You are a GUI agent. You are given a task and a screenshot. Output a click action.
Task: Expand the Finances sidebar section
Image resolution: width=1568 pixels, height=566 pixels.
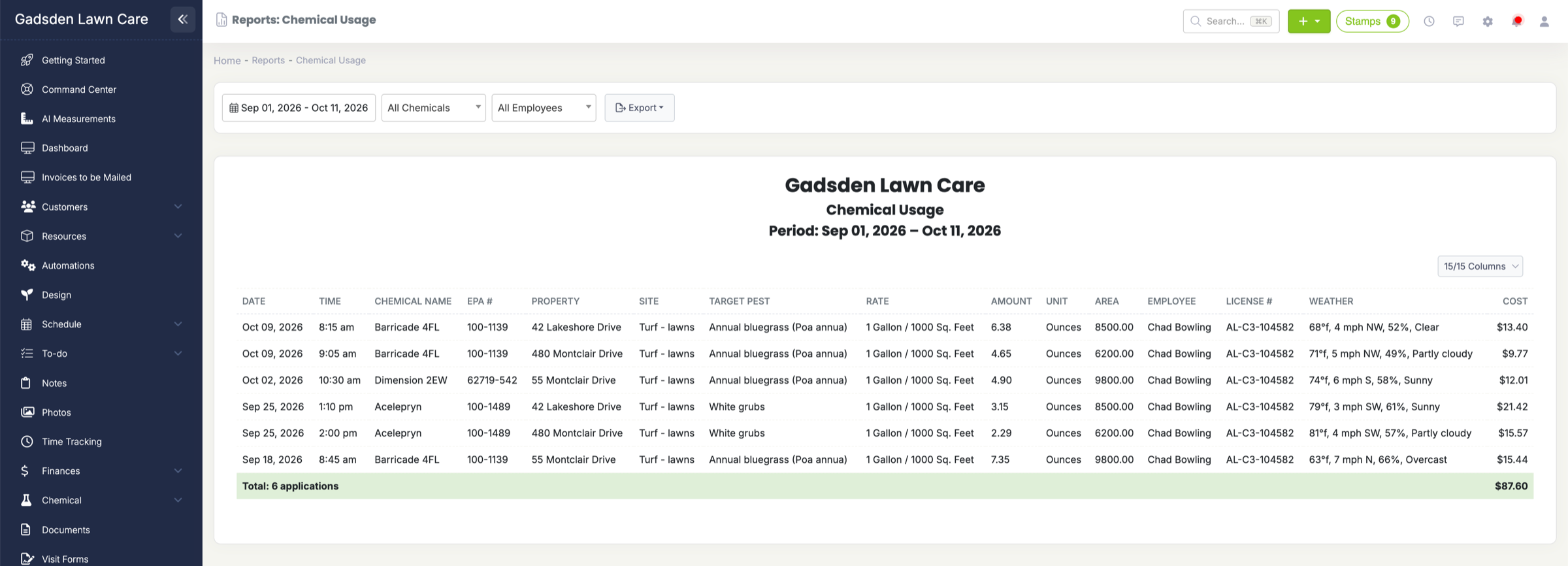tap(101, 471)
